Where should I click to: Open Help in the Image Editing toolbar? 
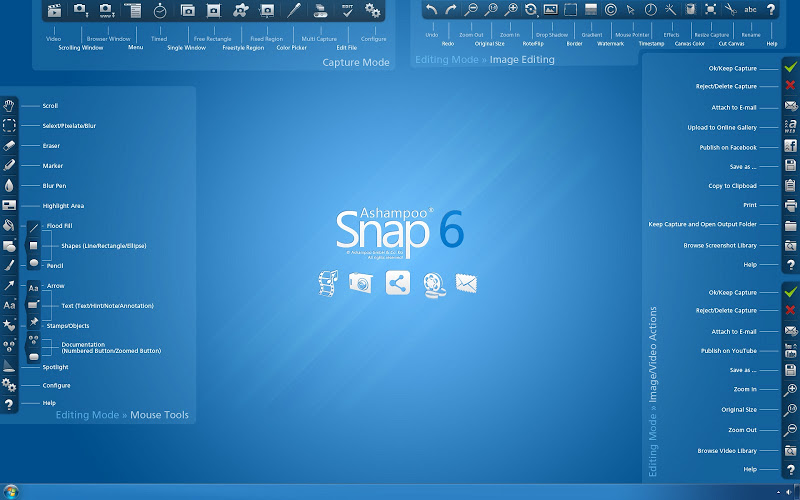771,9
